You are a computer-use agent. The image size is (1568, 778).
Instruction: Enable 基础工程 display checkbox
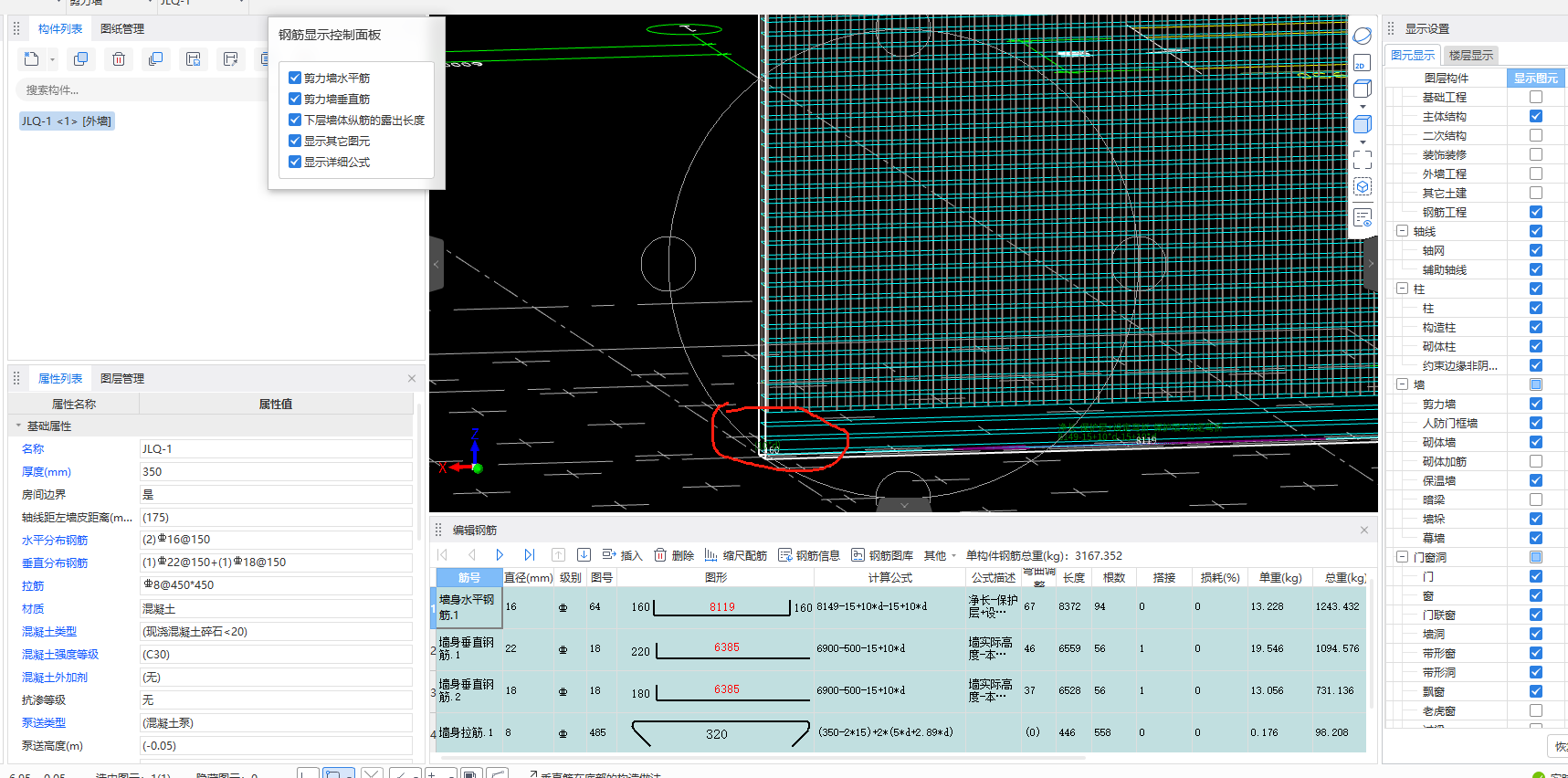(1536, 97)
